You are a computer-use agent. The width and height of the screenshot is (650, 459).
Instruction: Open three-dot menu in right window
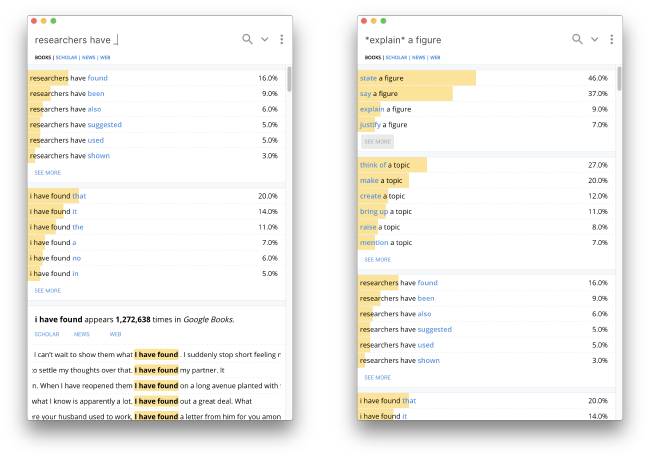point(611,39)
